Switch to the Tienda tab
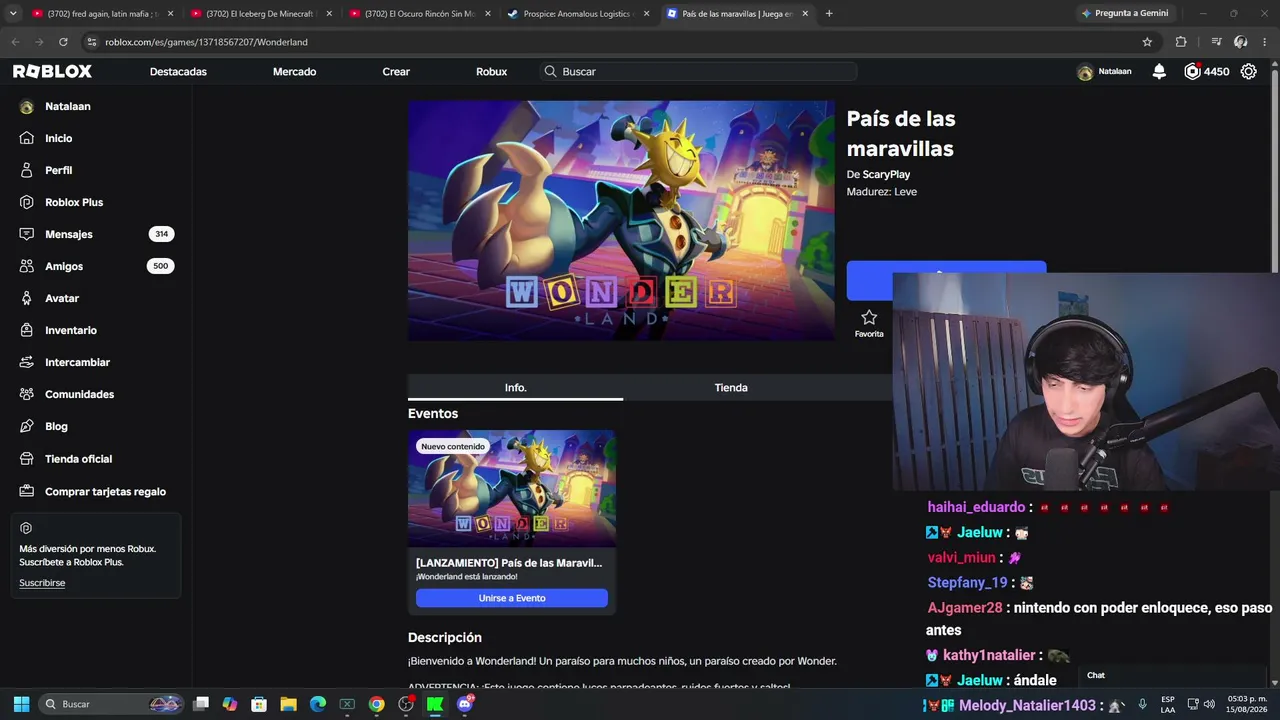 pos(731,387)
